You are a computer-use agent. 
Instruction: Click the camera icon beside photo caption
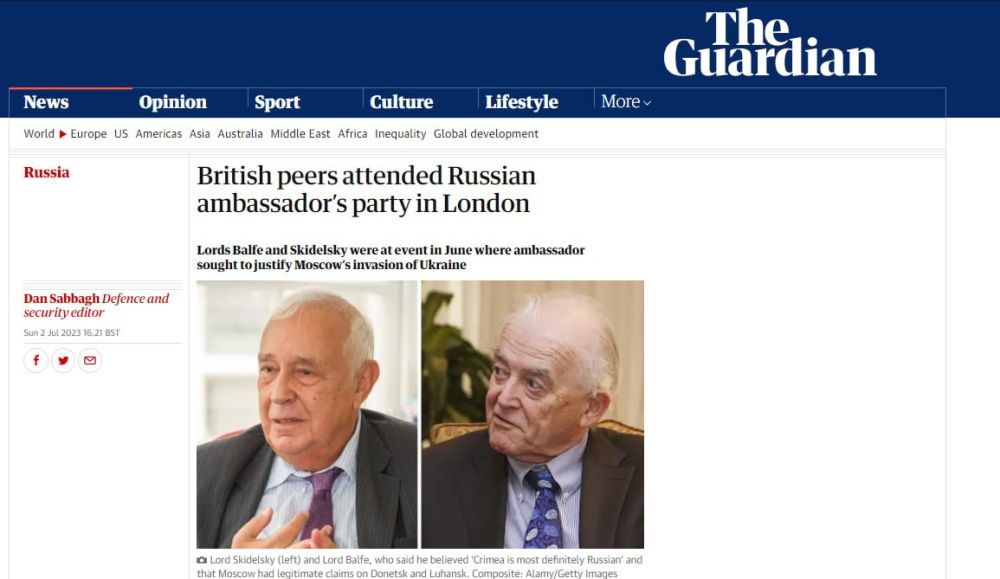click(x=202, y=560)
